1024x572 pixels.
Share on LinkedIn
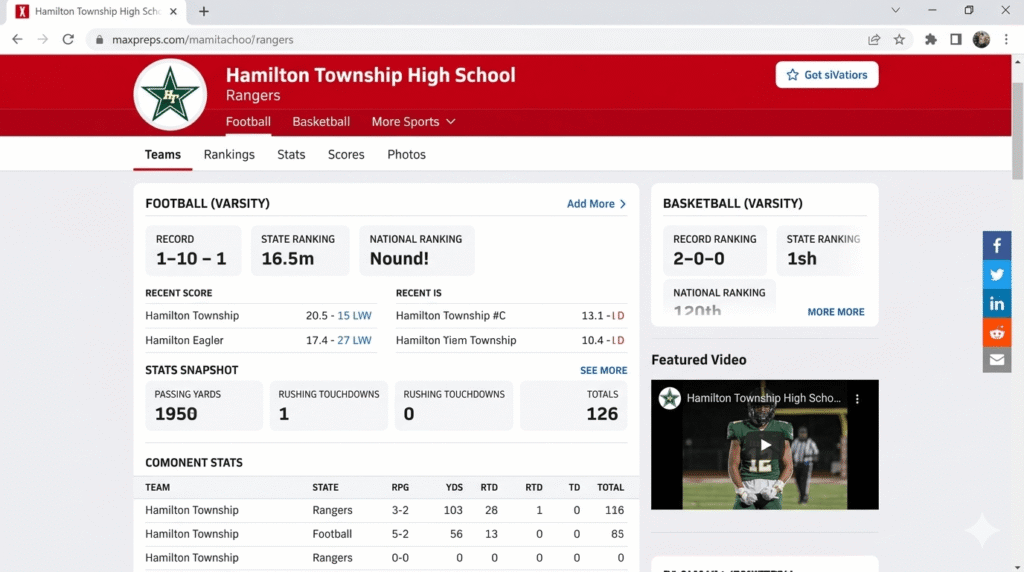coord(997,303)
